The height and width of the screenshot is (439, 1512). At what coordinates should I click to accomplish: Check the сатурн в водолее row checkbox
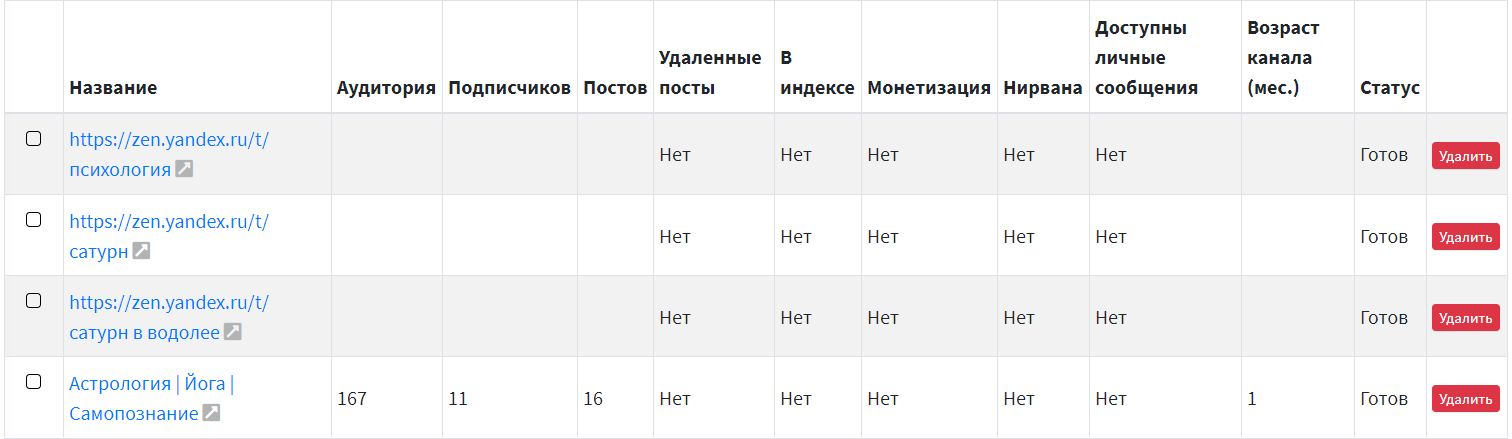33,300
